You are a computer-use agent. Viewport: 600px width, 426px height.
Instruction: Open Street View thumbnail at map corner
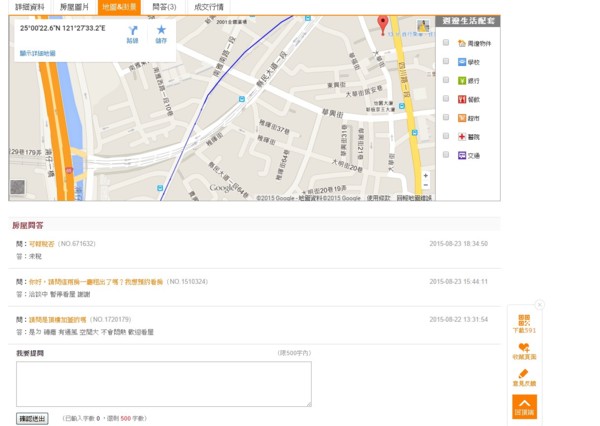(18, 187)
